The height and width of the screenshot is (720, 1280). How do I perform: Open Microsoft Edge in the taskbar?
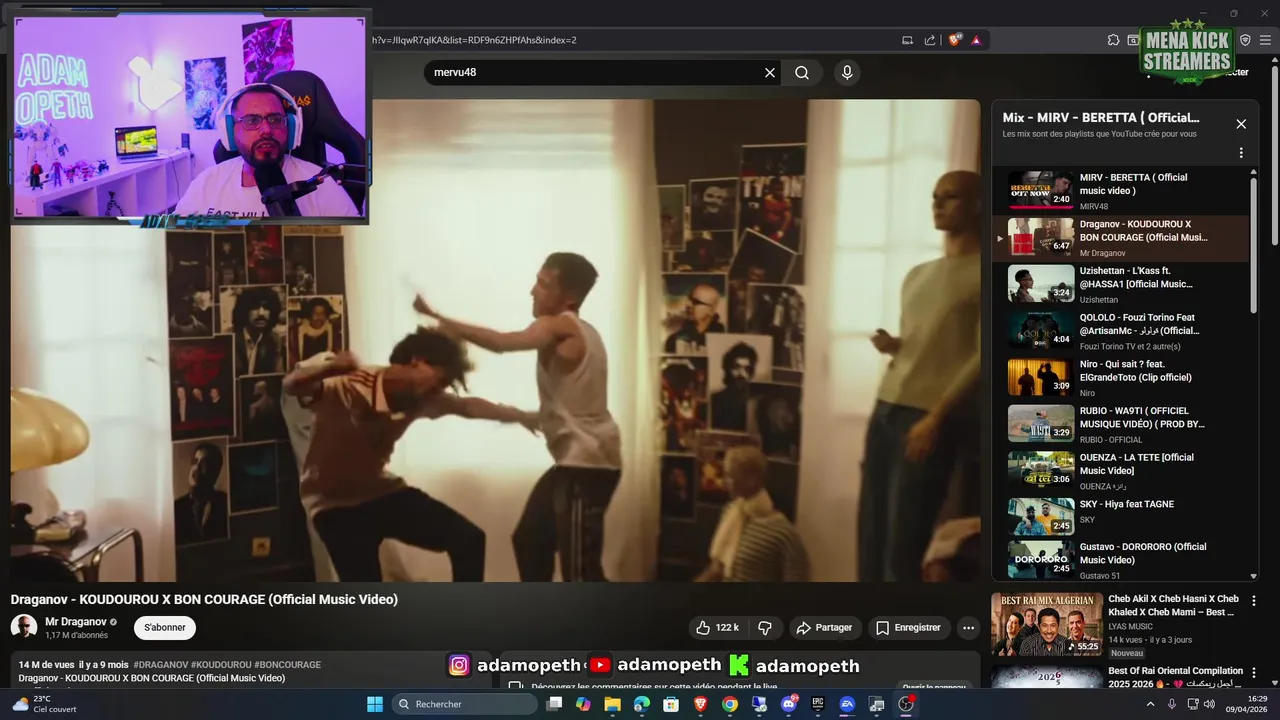click(x=642, y=704)
